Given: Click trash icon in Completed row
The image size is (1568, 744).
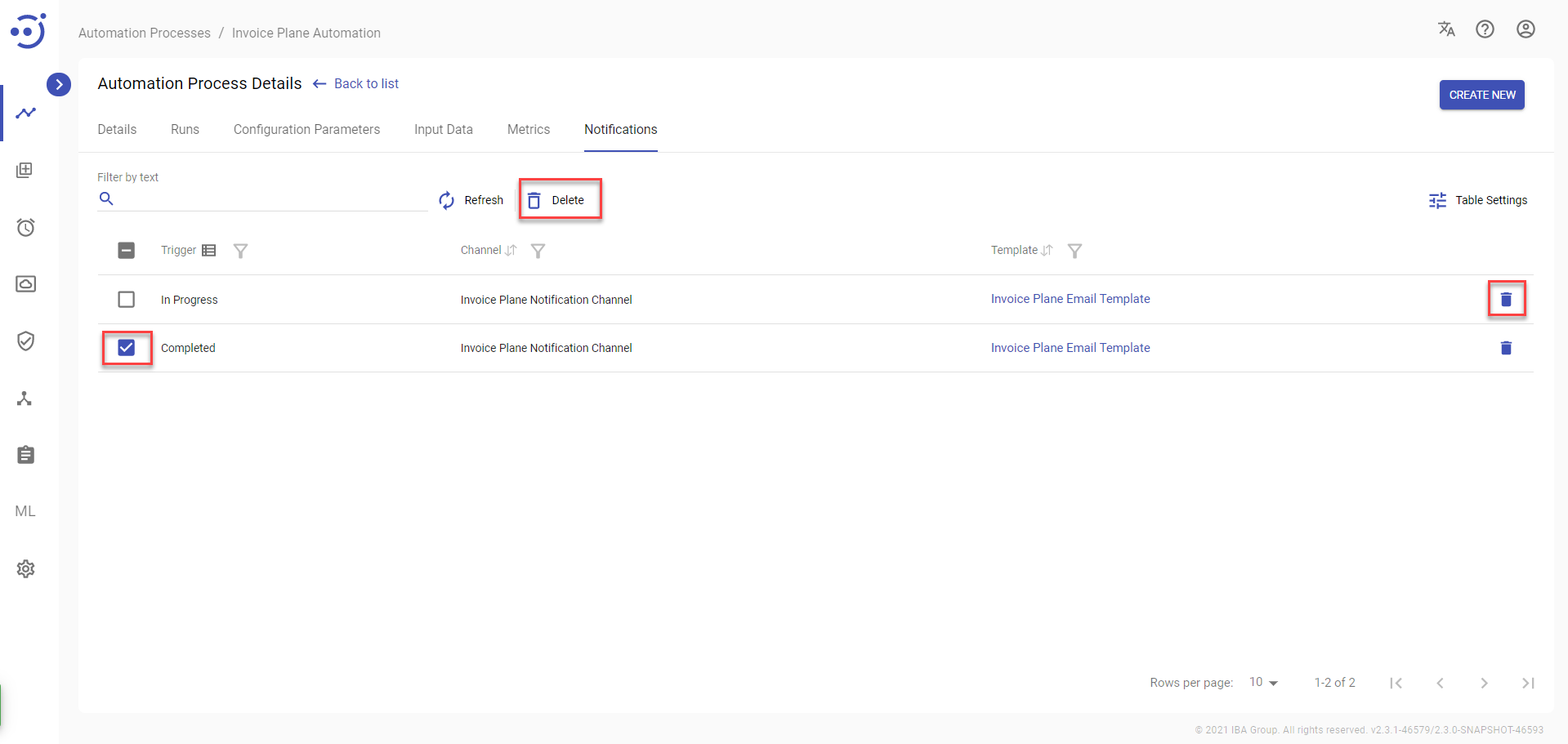Looking at the screenshot, I should click(x=1506, y=348).
